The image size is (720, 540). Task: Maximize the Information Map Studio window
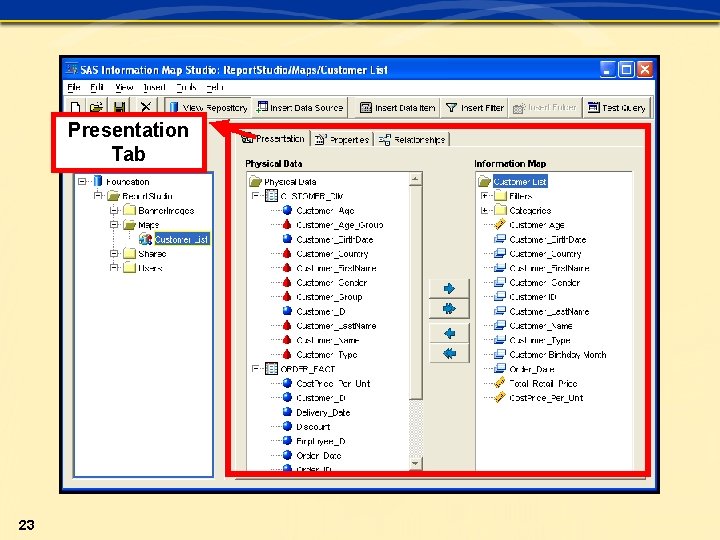[626, 70]
